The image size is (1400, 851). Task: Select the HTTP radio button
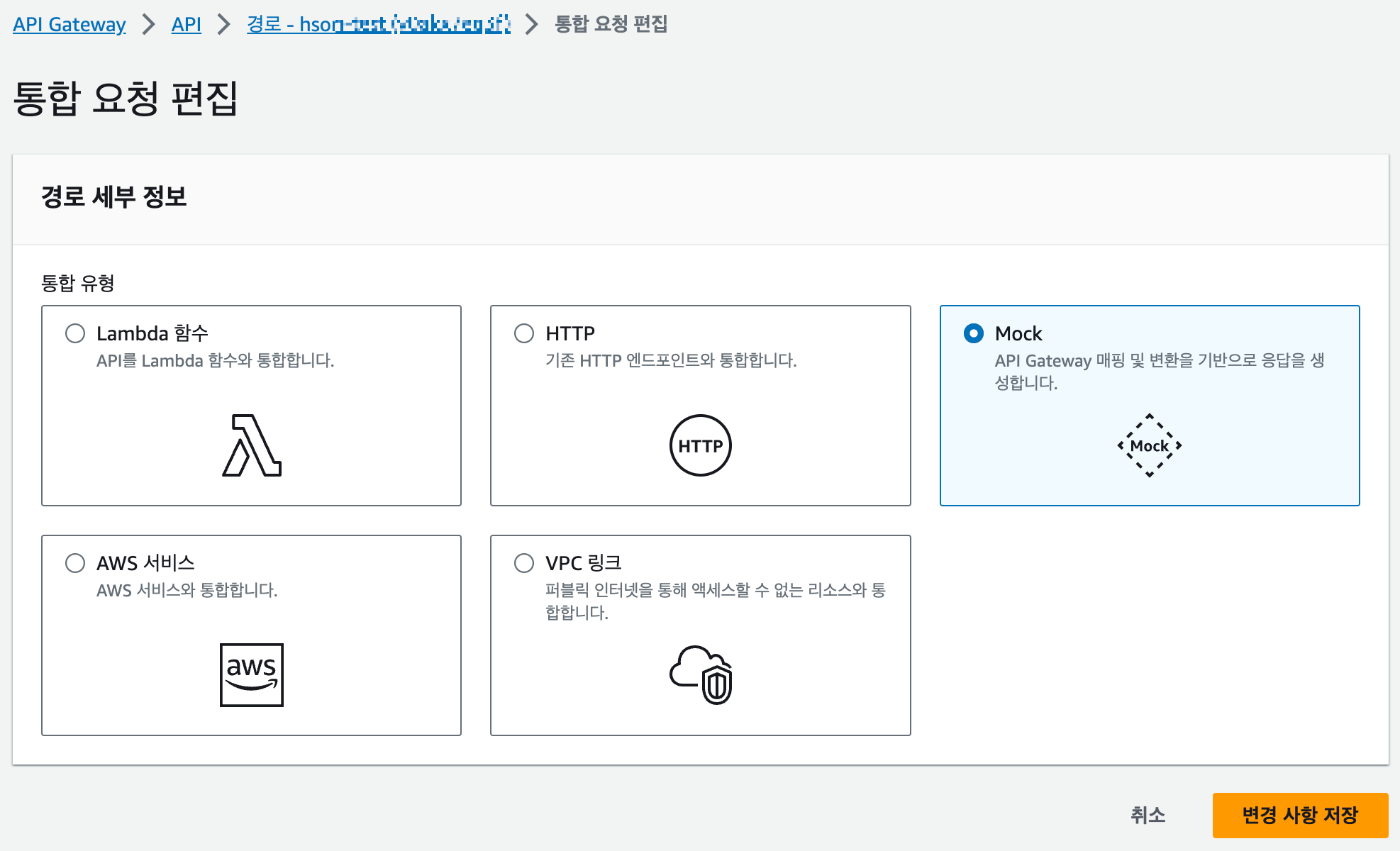tap(524, 333)
